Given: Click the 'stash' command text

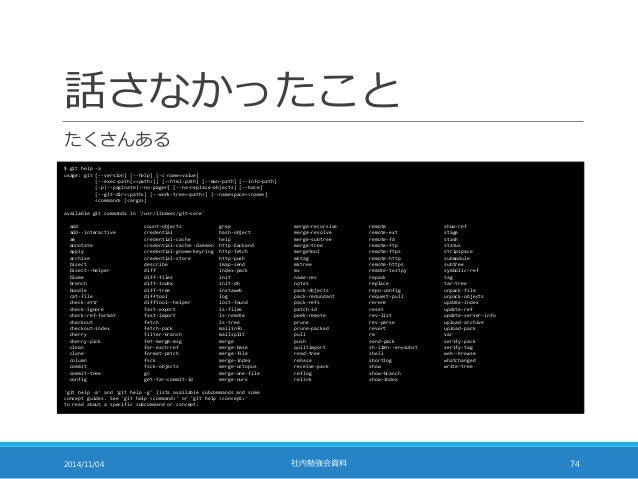Looking at the screenshot, I should coord(451,240).
